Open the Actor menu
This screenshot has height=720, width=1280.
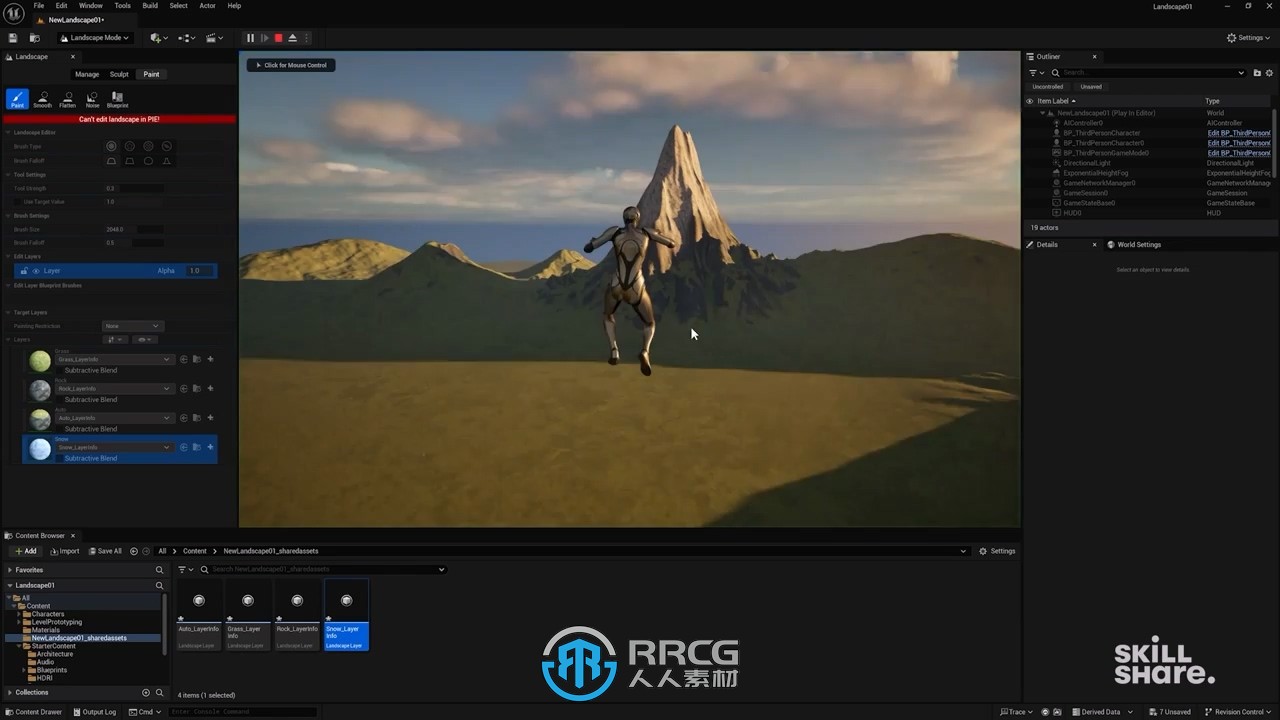click(207, 6)
